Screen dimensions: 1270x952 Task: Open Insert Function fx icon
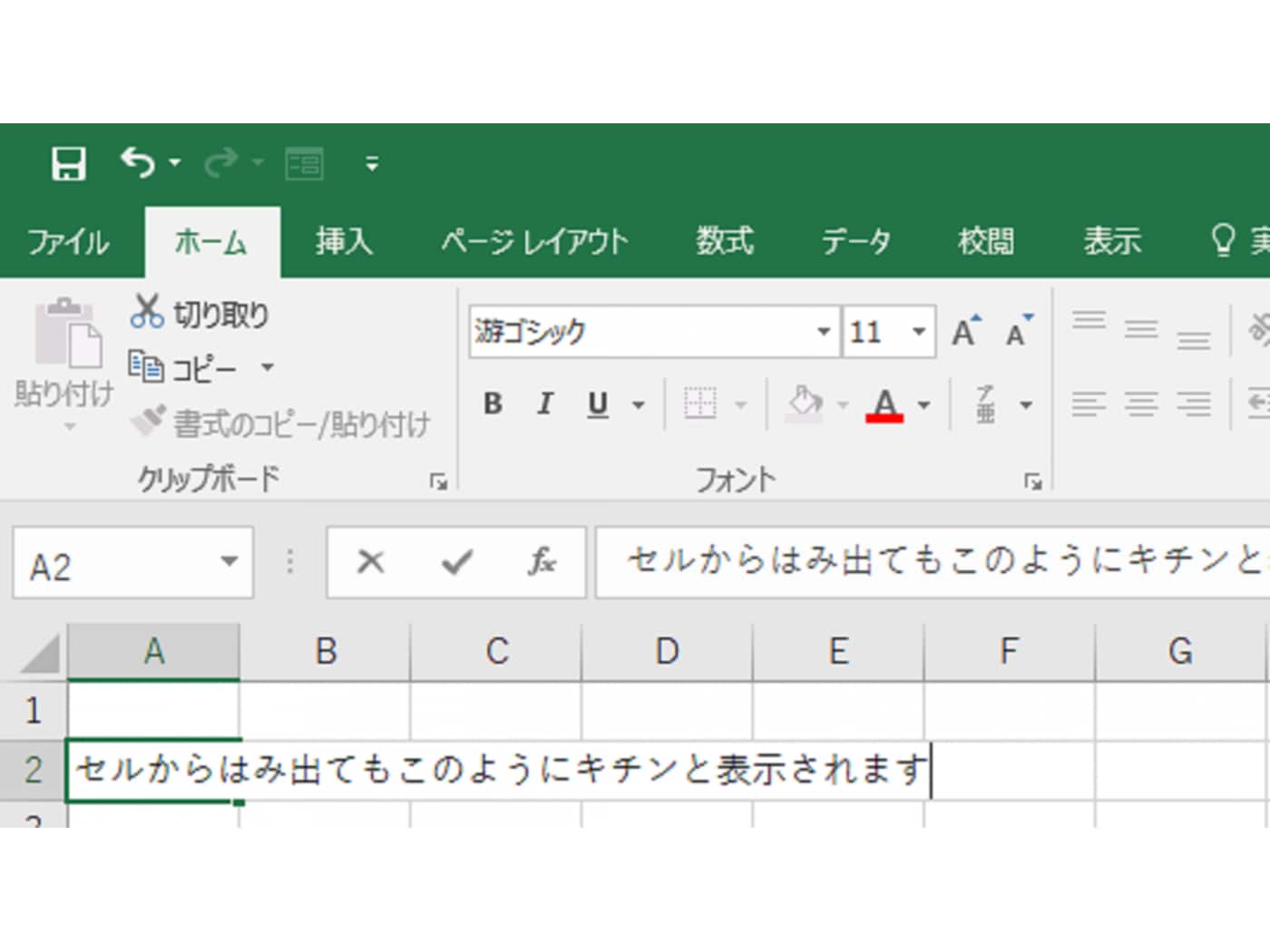[542, 562]
